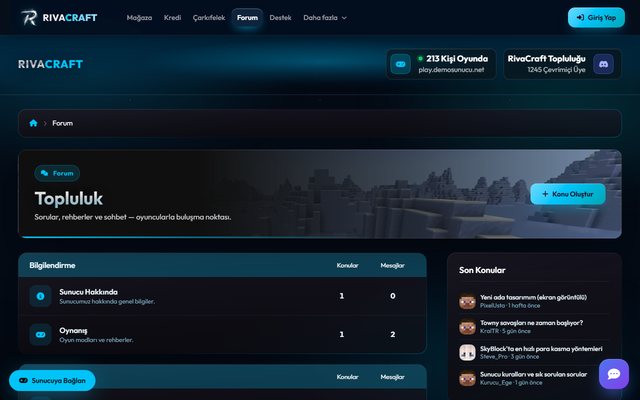Click the Forum badge in community banner
The image size is (640, 400).
point(57,173)
